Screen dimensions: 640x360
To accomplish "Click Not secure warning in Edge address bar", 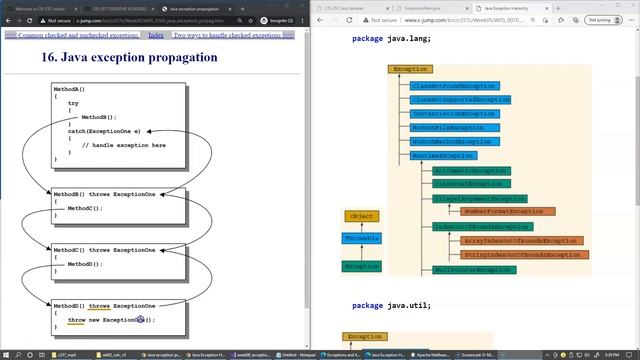I will click(x=380, y=20).
